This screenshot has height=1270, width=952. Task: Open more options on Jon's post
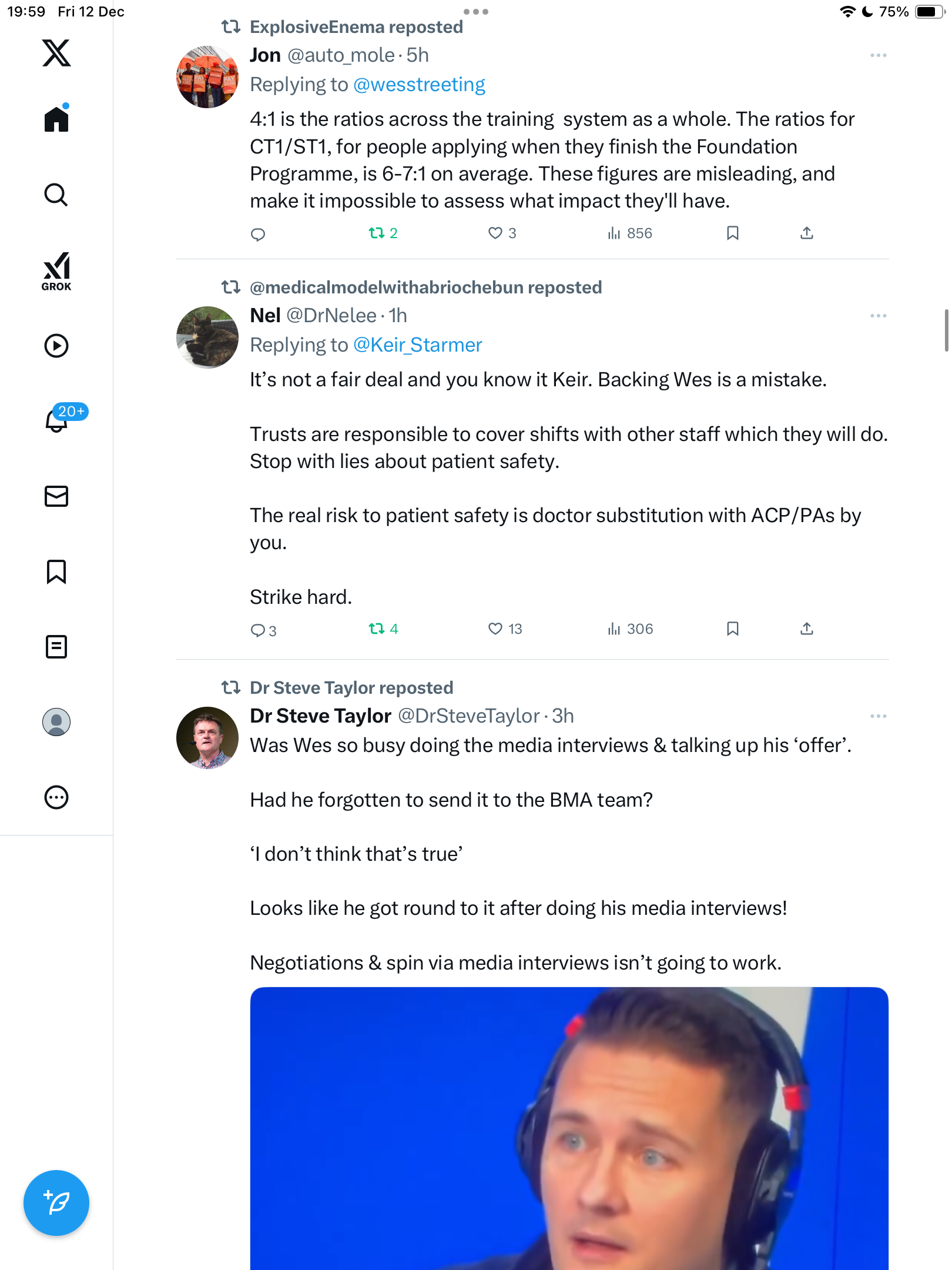(878, 55)
